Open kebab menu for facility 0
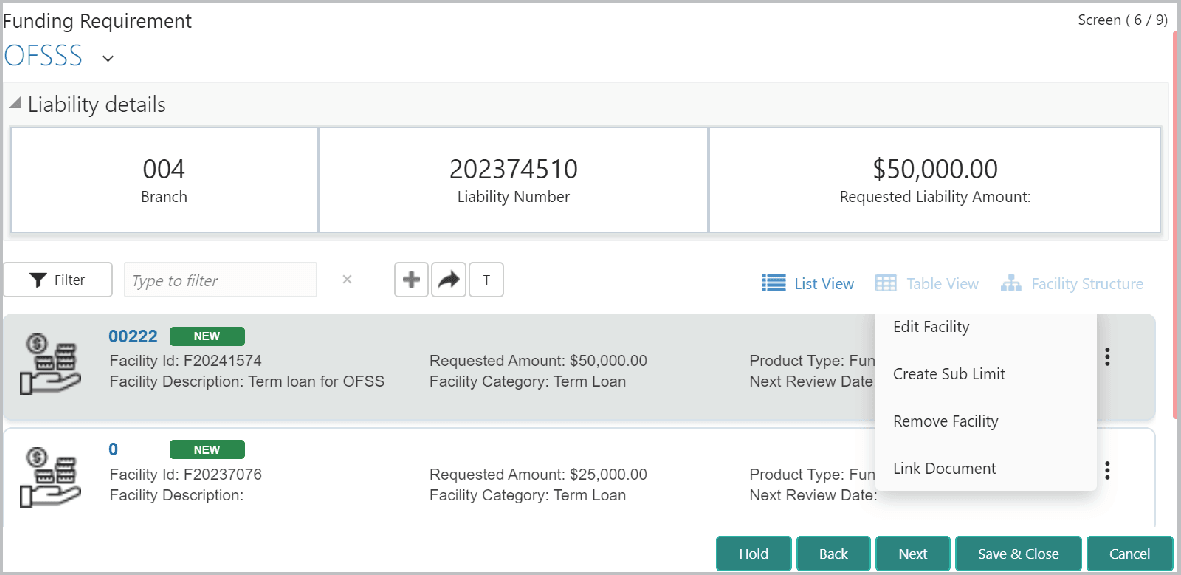This screenshot has height=575, width=1181. point(1107,470)
